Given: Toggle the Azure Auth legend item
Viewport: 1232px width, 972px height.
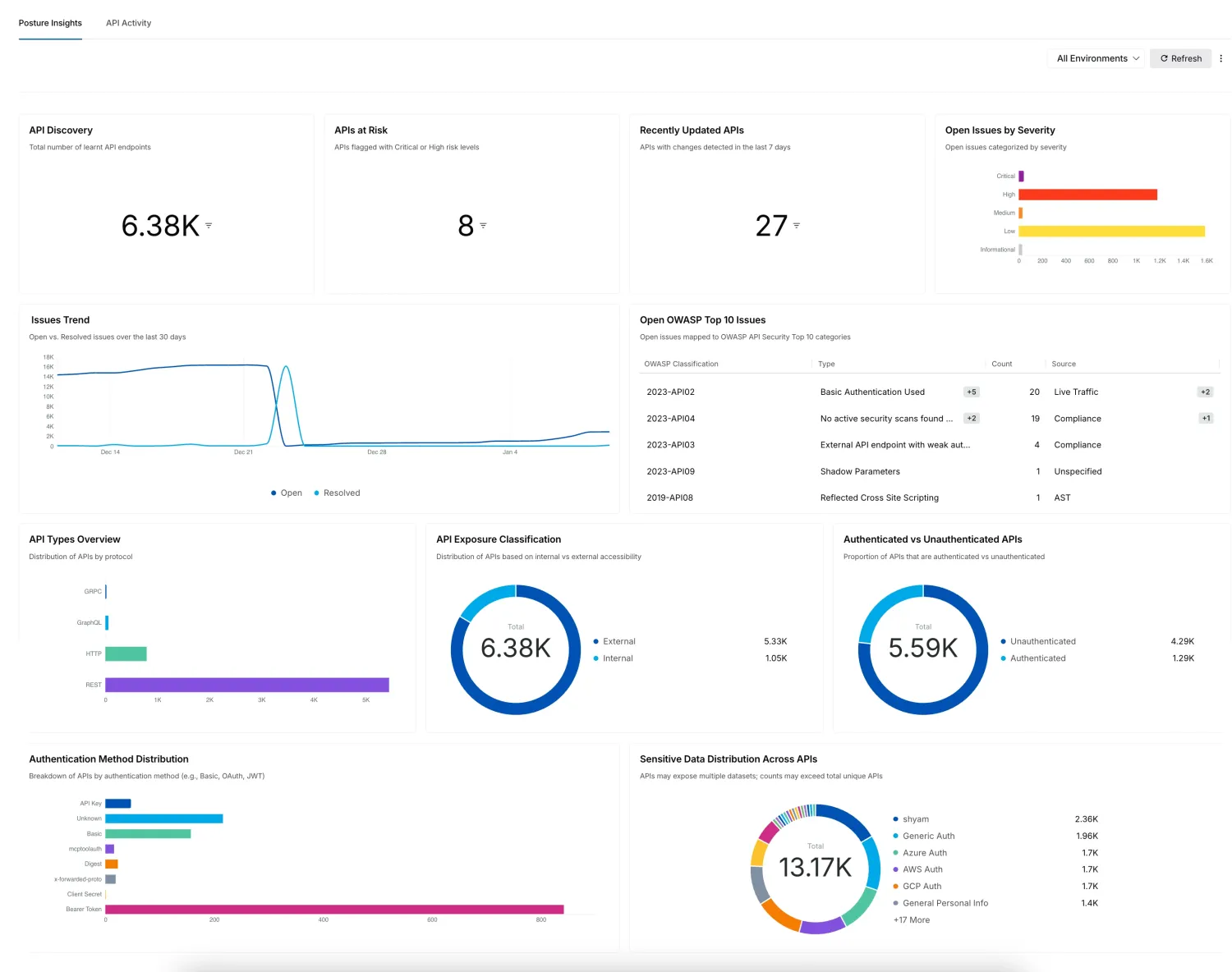Looking at the screenshot, I should point(920,853).
